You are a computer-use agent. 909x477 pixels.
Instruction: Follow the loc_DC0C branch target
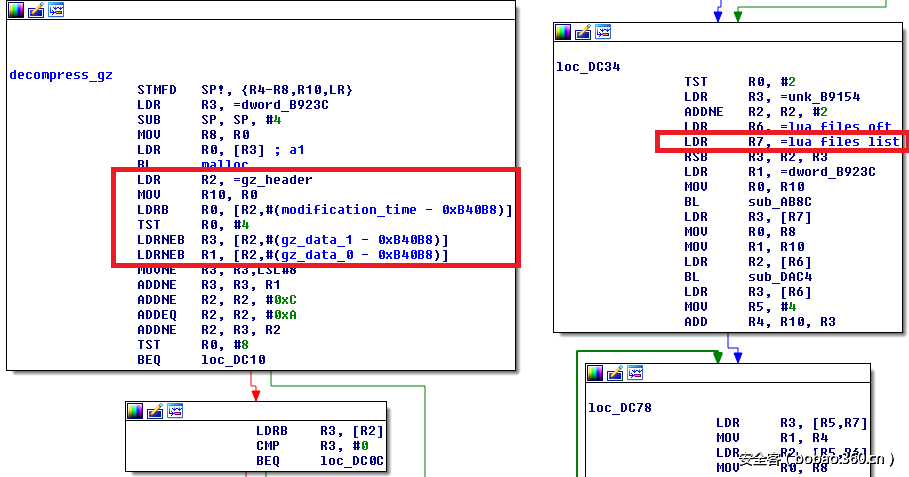(x=352, y=461)
